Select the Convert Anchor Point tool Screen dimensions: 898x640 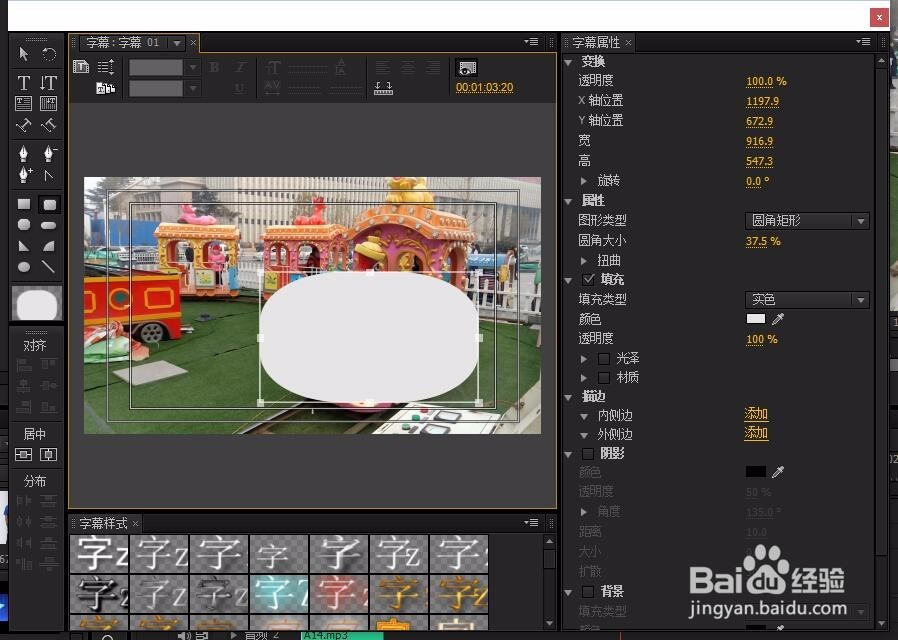point(49,175)
